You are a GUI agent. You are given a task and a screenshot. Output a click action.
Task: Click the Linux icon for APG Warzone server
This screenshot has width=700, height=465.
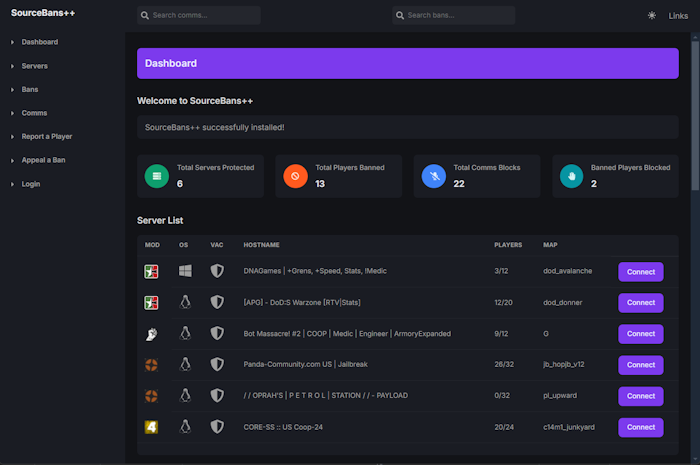(185, 302)
